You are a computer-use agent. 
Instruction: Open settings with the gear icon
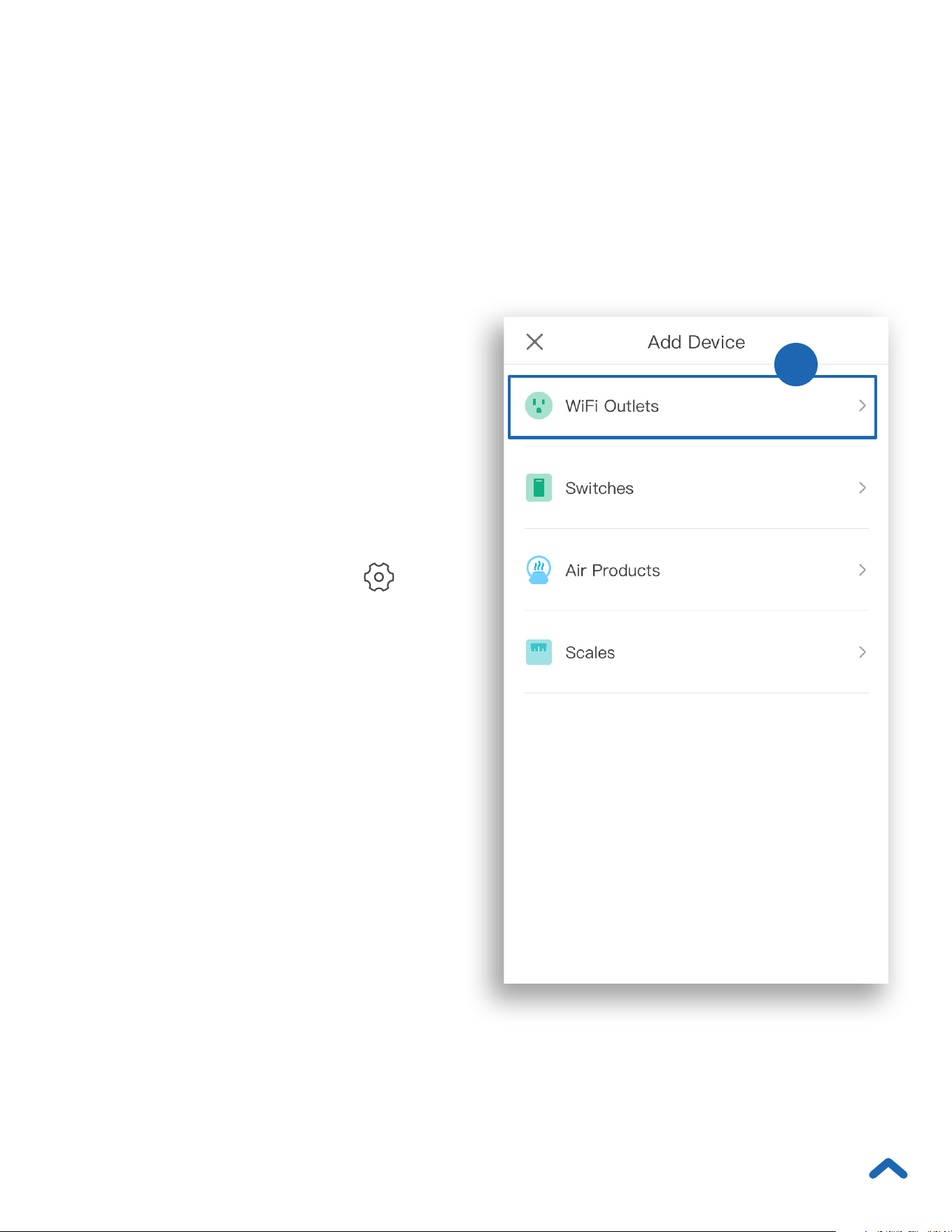(378, 577)
